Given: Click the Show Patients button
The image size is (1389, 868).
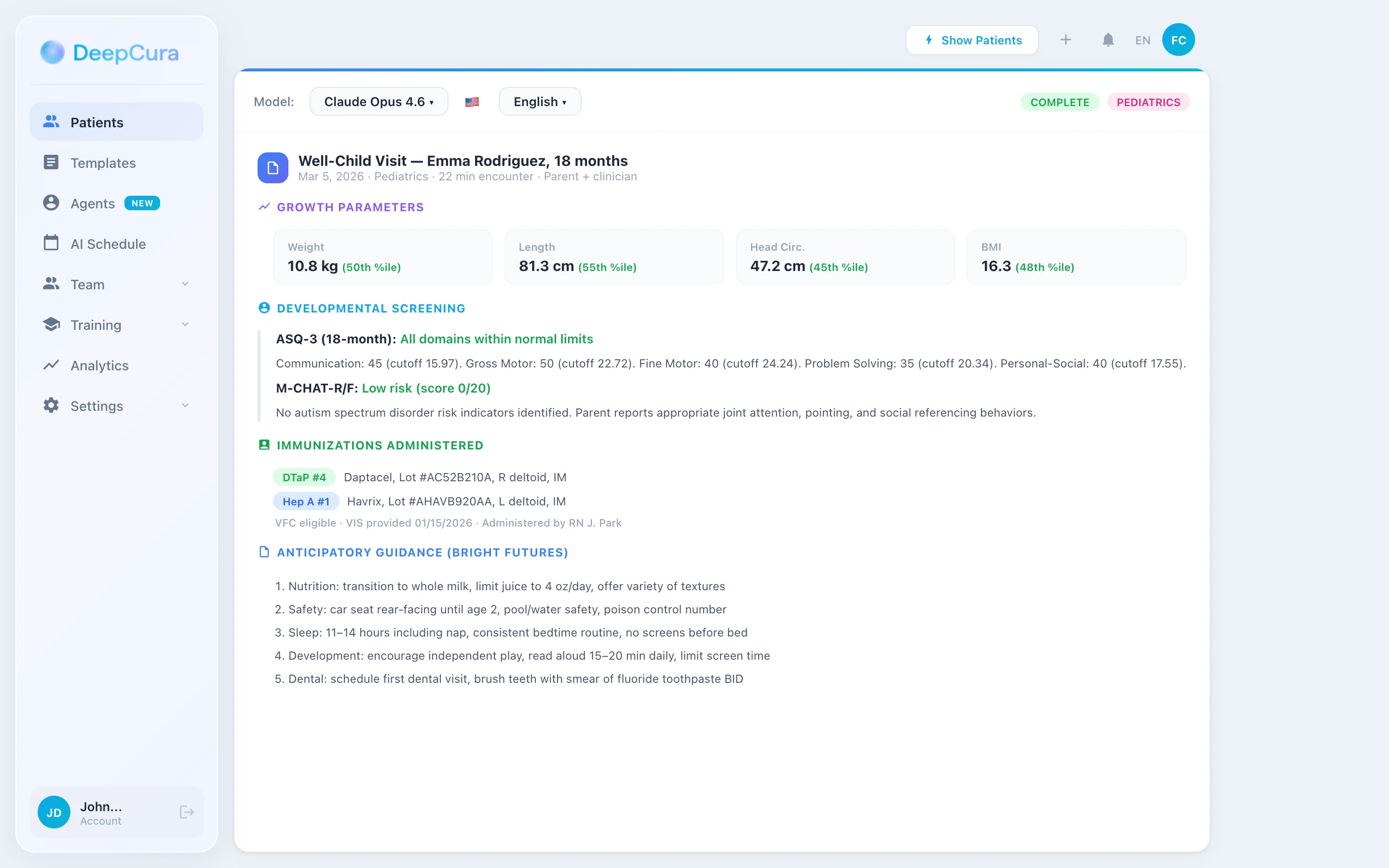Looking at the screenshot, I should 972,40.
